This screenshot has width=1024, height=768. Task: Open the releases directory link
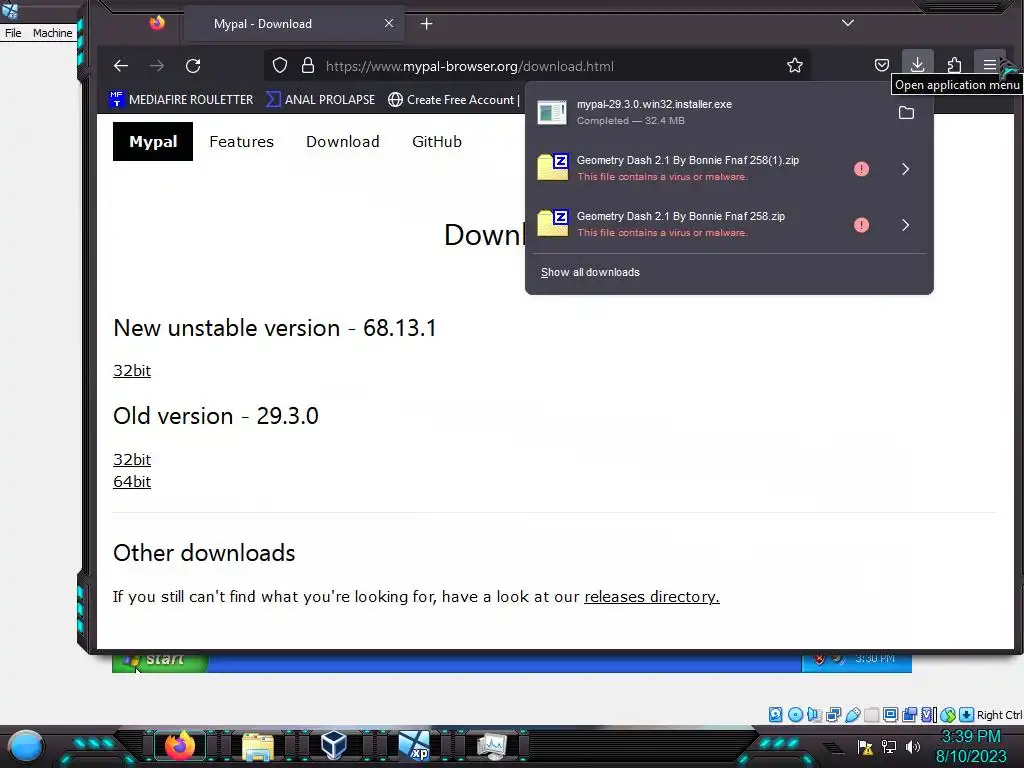(652, 596)
